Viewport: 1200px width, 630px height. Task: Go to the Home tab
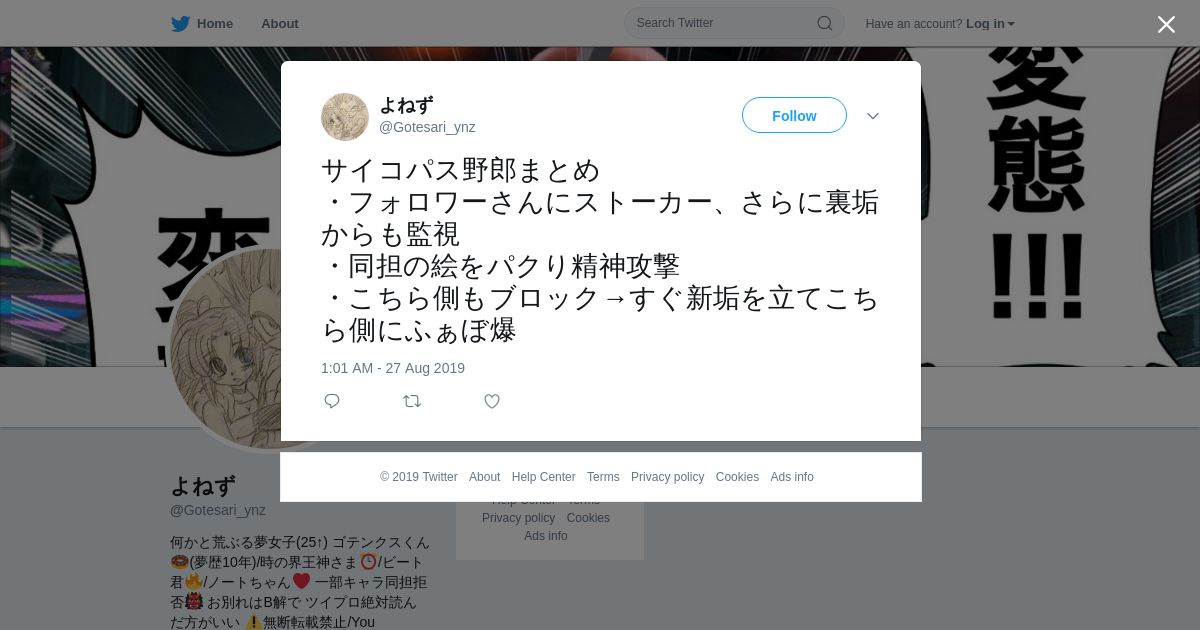tap(215, 24)
